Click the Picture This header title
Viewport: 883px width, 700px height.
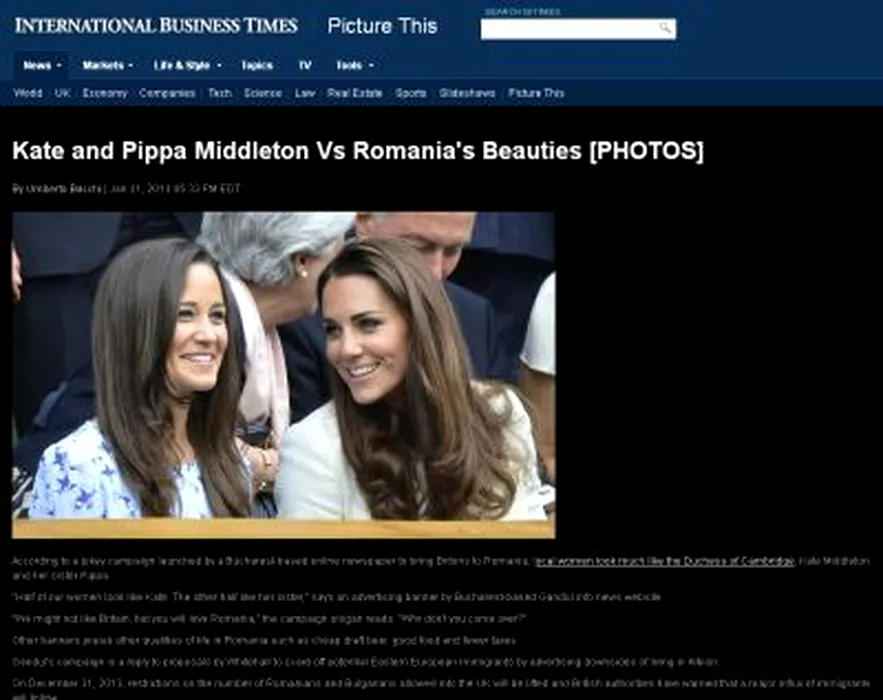[x=382, y=26]
